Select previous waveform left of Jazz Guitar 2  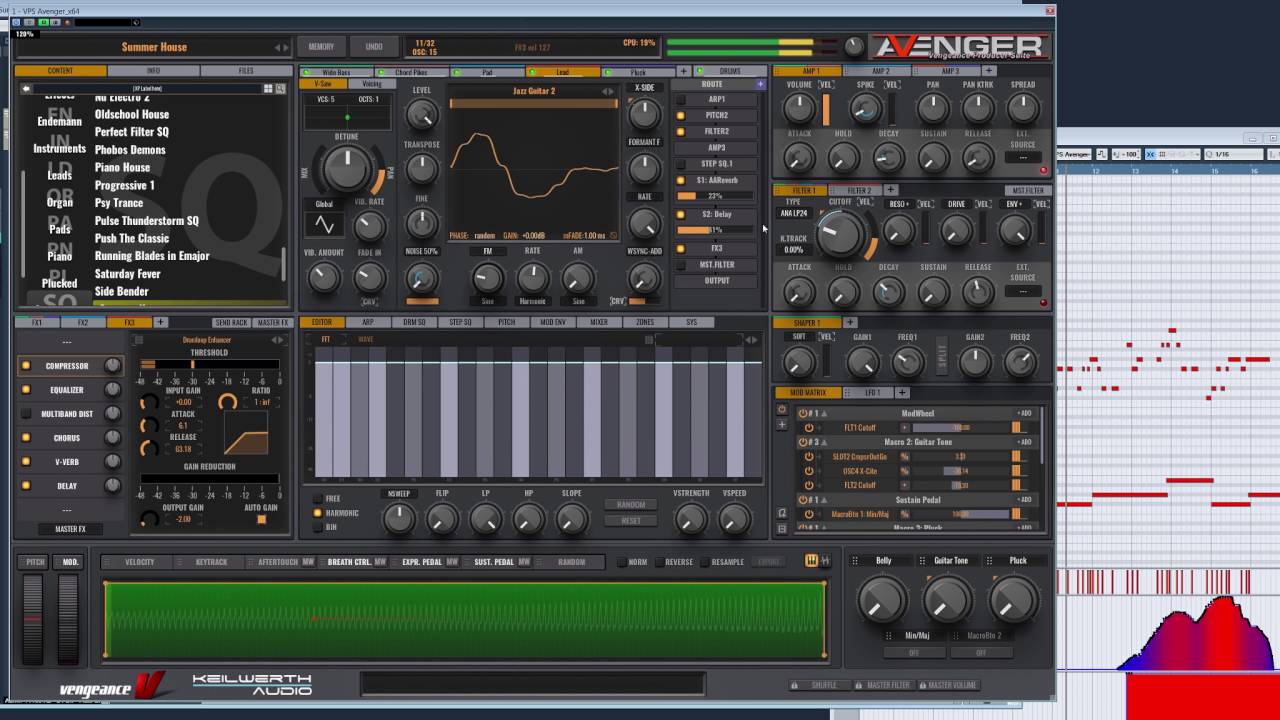[605, 91]
